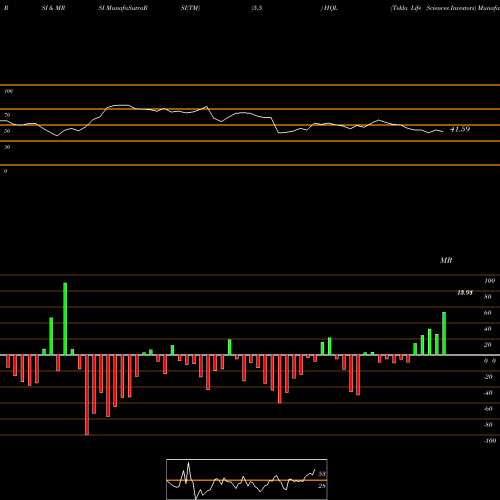
Task: Click the tallest red MR bar
Action: tap(87, 395)
